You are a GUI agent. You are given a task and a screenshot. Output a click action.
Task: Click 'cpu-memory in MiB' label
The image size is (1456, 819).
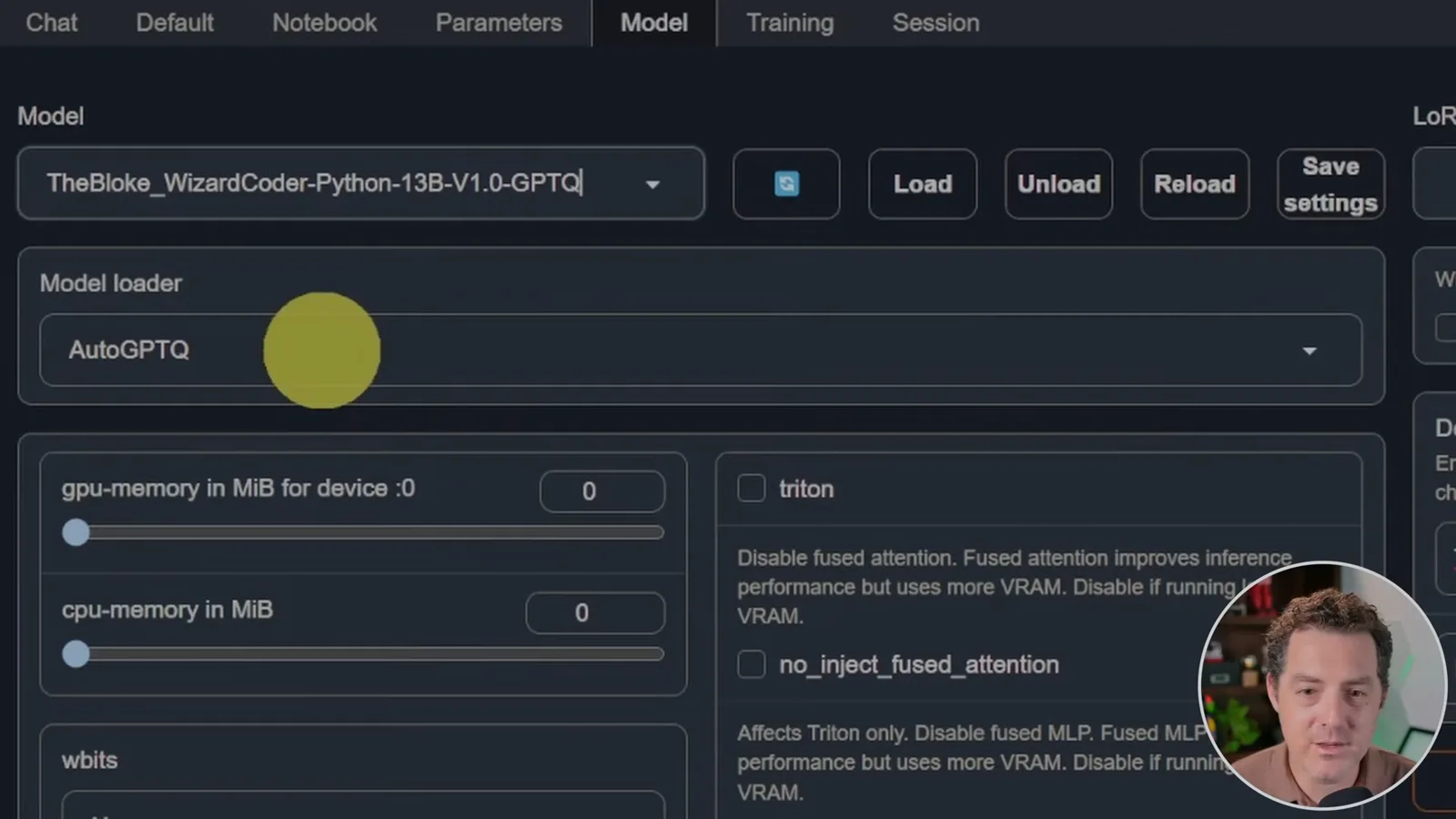[167, 610]
